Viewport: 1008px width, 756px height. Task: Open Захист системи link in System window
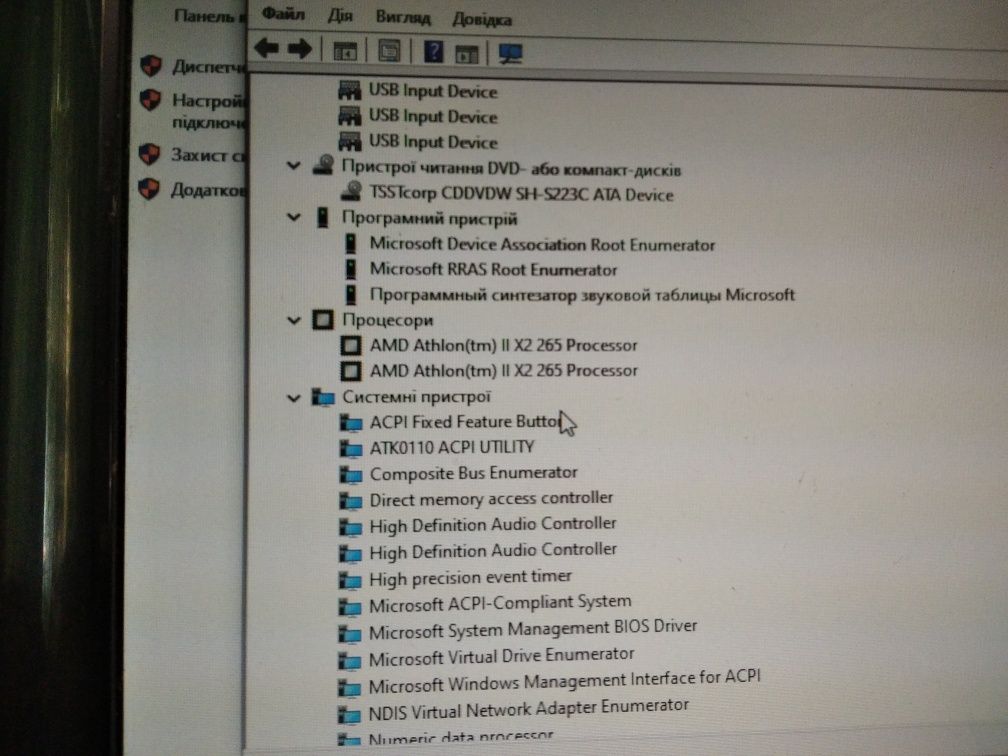(208, 155)
